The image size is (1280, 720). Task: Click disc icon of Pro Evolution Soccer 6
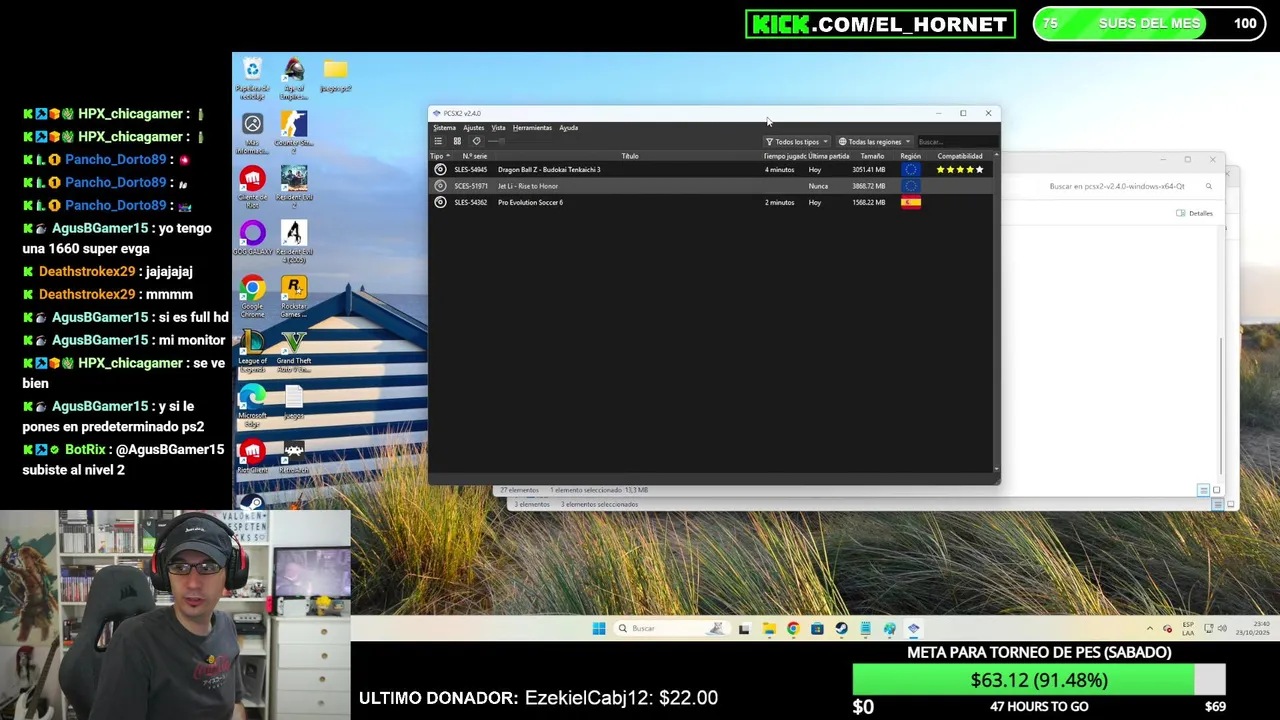[x=440, y=202]
